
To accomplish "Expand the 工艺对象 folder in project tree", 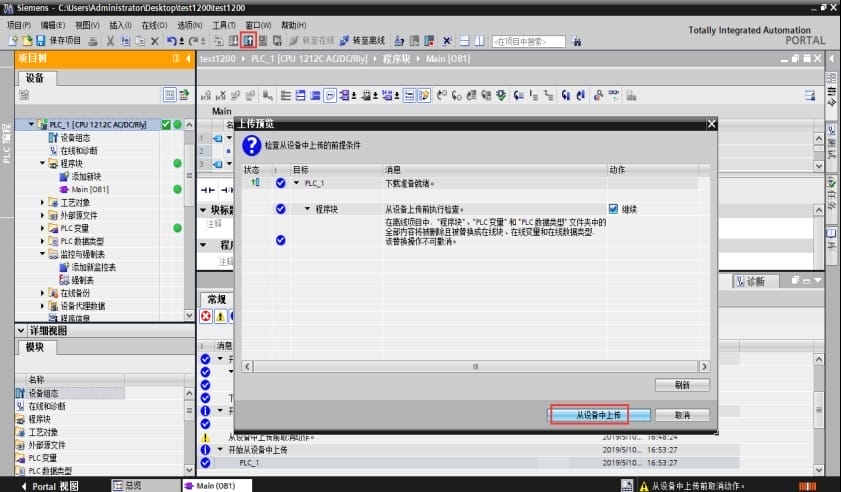I will 43,202.
